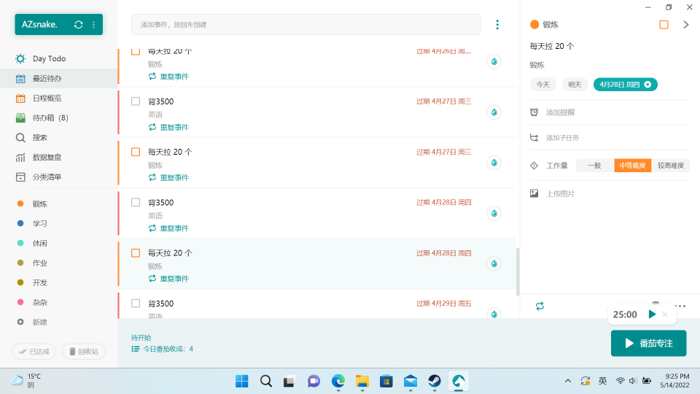Check off 背3500 due 4月27日

pyautogui.click(x=136, y=101)
